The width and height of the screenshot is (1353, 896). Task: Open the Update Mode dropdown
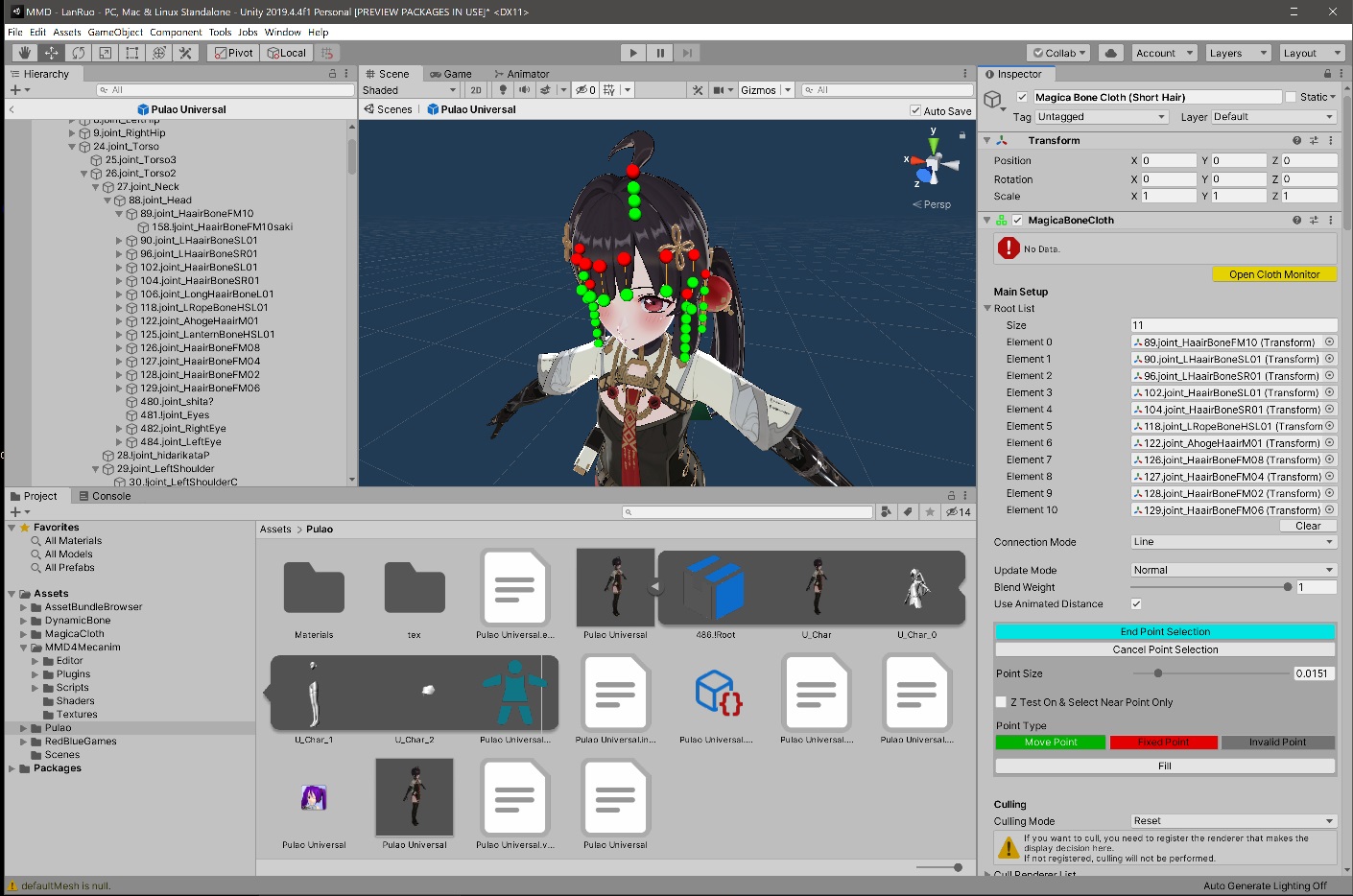pos(1234,570)
